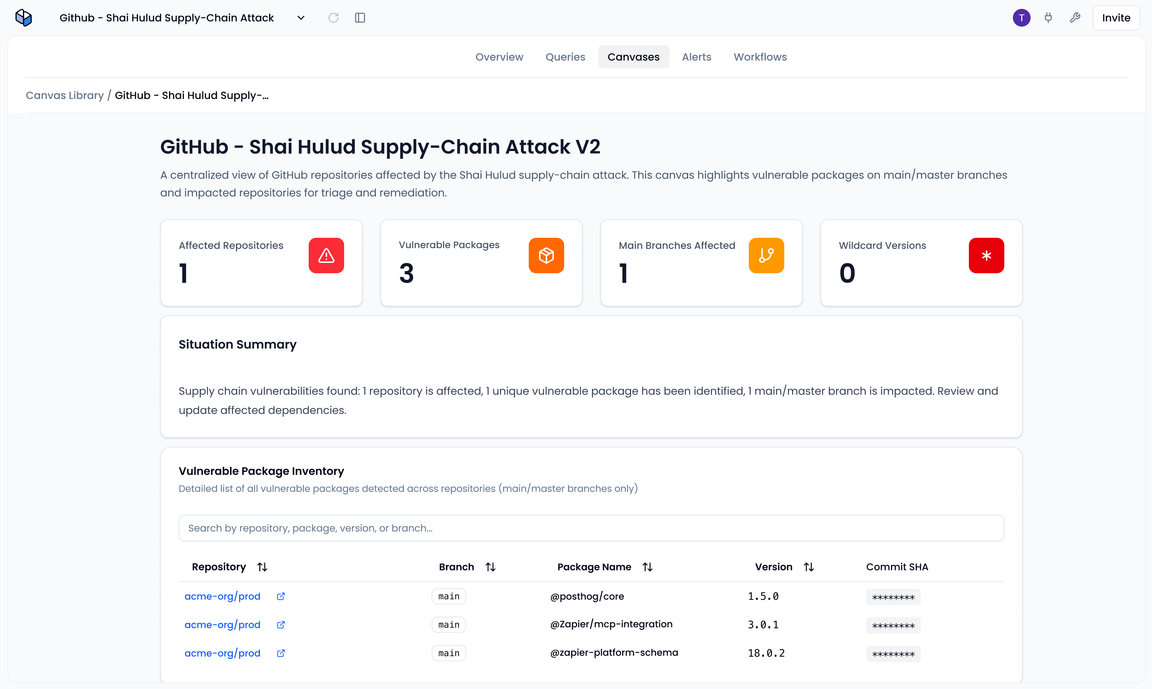Screen dimensions: 1152x689
Task: Open tools using the wrench icon
Action: [1075, 17]
